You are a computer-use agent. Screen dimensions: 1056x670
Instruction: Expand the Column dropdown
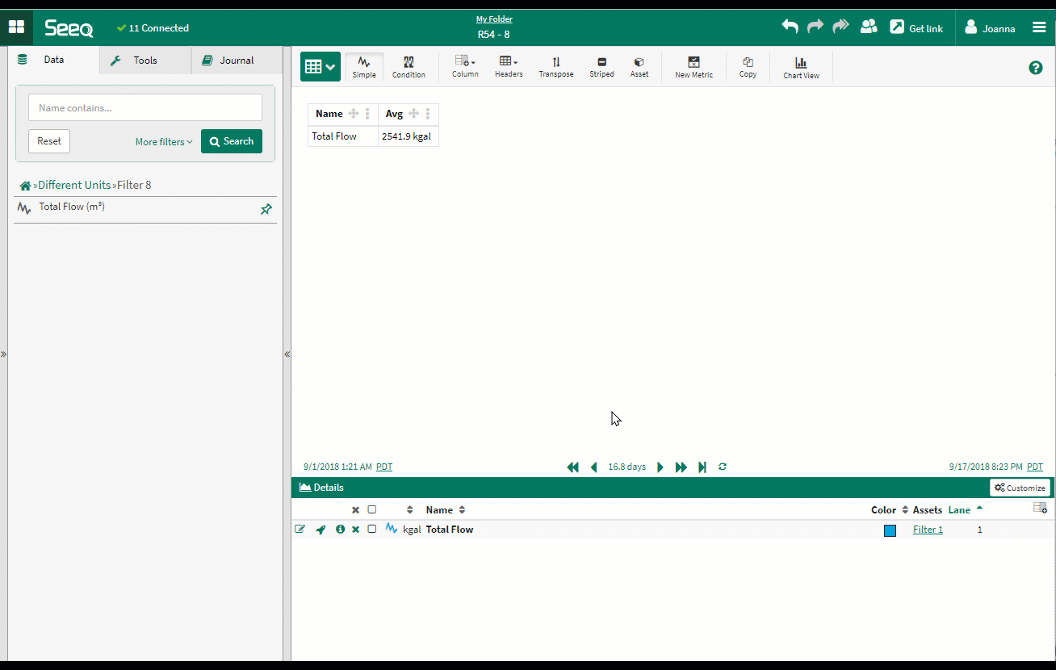pos(465,67)
